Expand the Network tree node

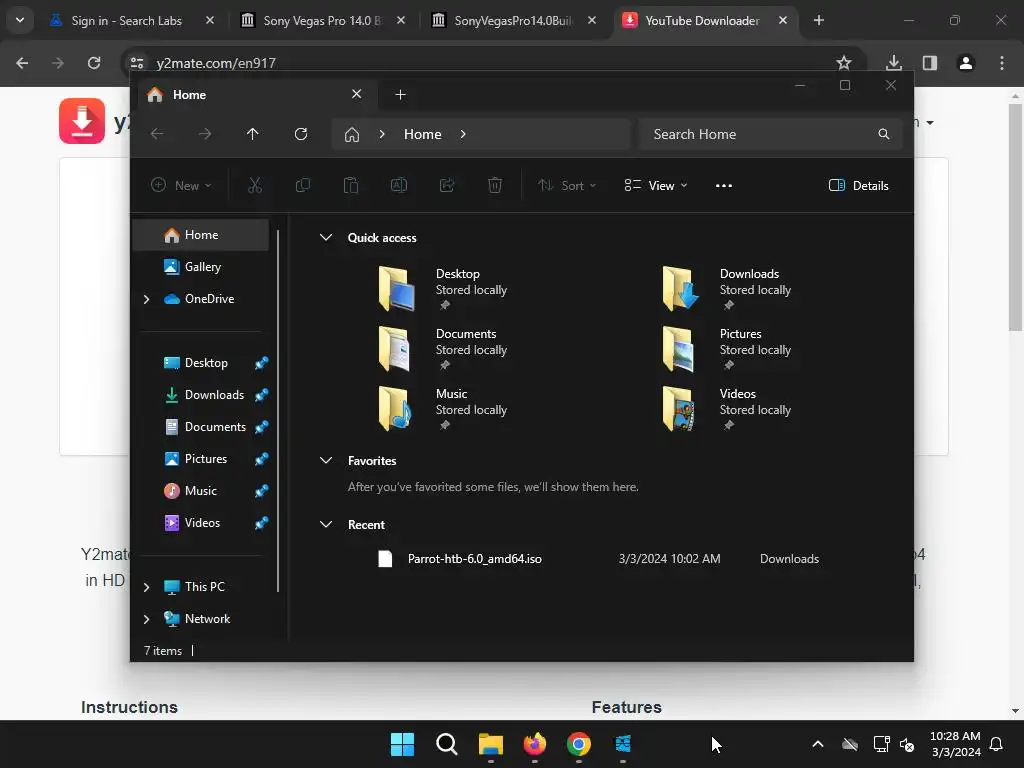click(x=146, y=619)
